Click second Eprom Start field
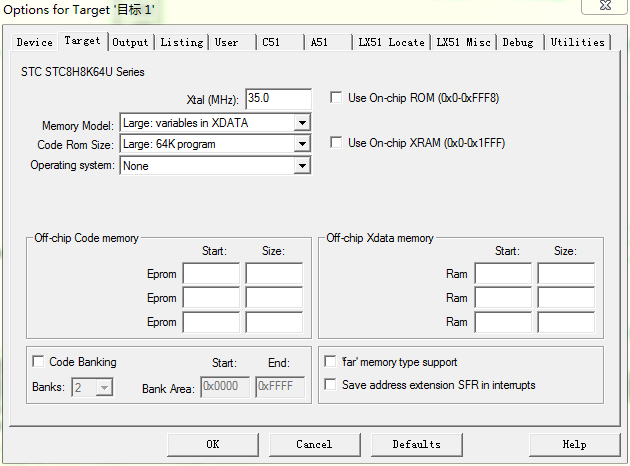 point(211,298)
